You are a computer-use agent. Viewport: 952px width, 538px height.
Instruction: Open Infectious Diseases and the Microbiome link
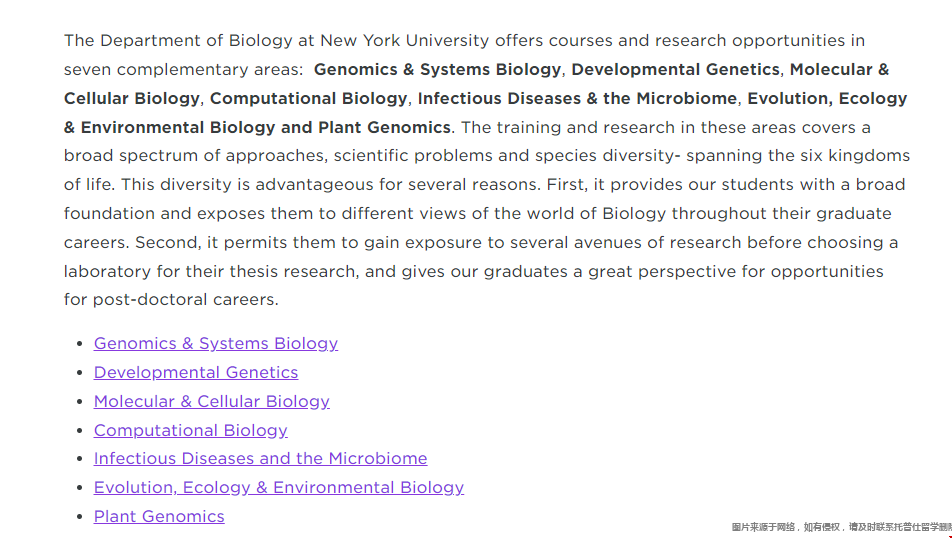click(x=260, y=458)
